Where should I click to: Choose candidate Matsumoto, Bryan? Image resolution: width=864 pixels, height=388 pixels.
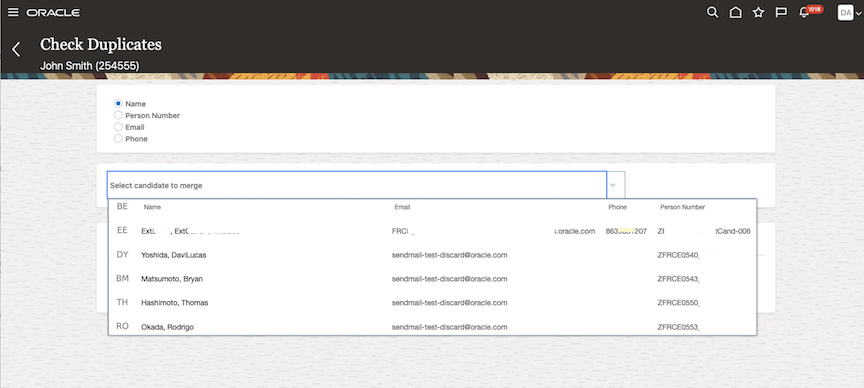coord(432,279)
